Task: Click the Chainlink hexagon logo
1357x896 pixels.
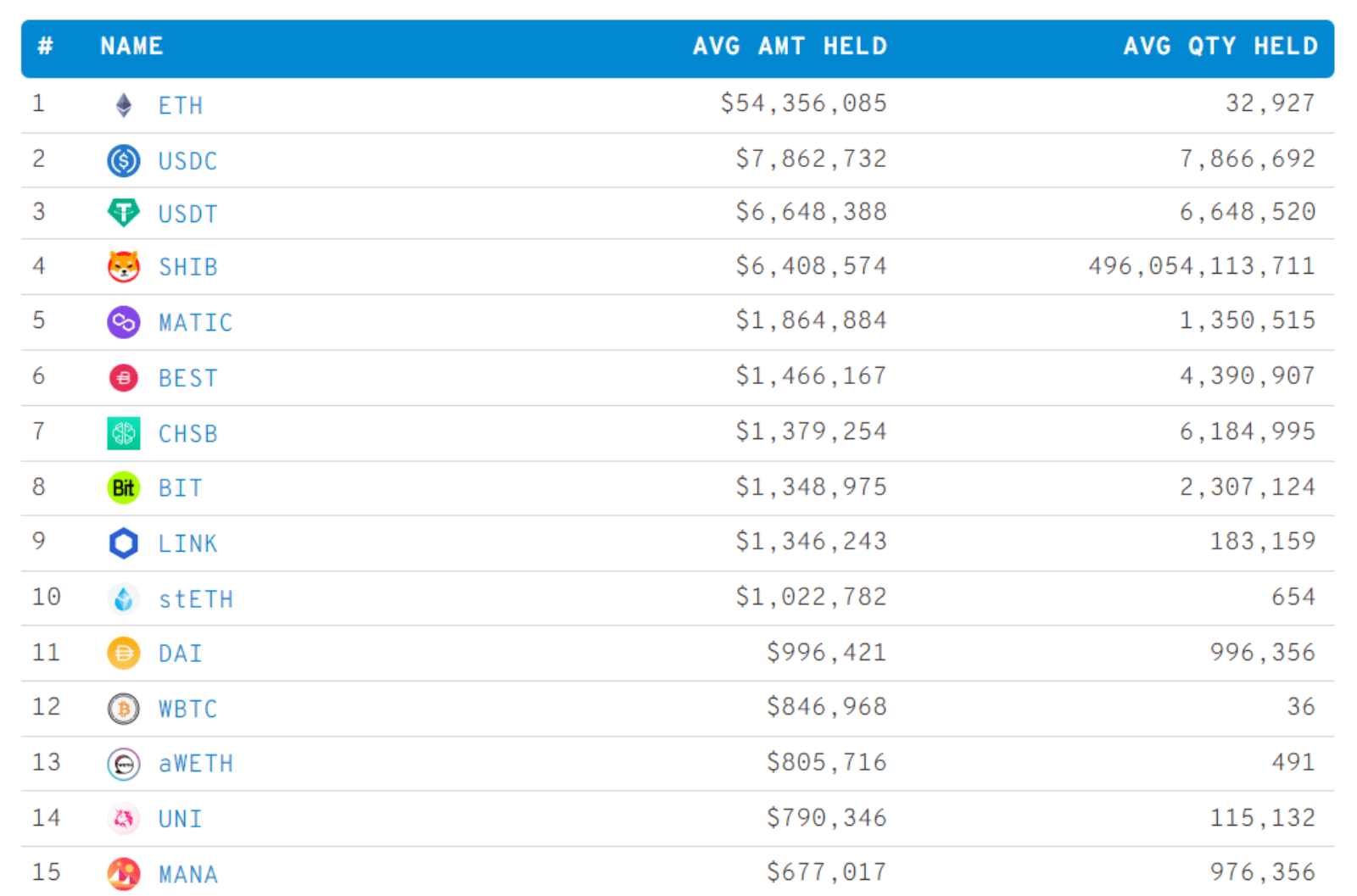Action: click(124, 543)
